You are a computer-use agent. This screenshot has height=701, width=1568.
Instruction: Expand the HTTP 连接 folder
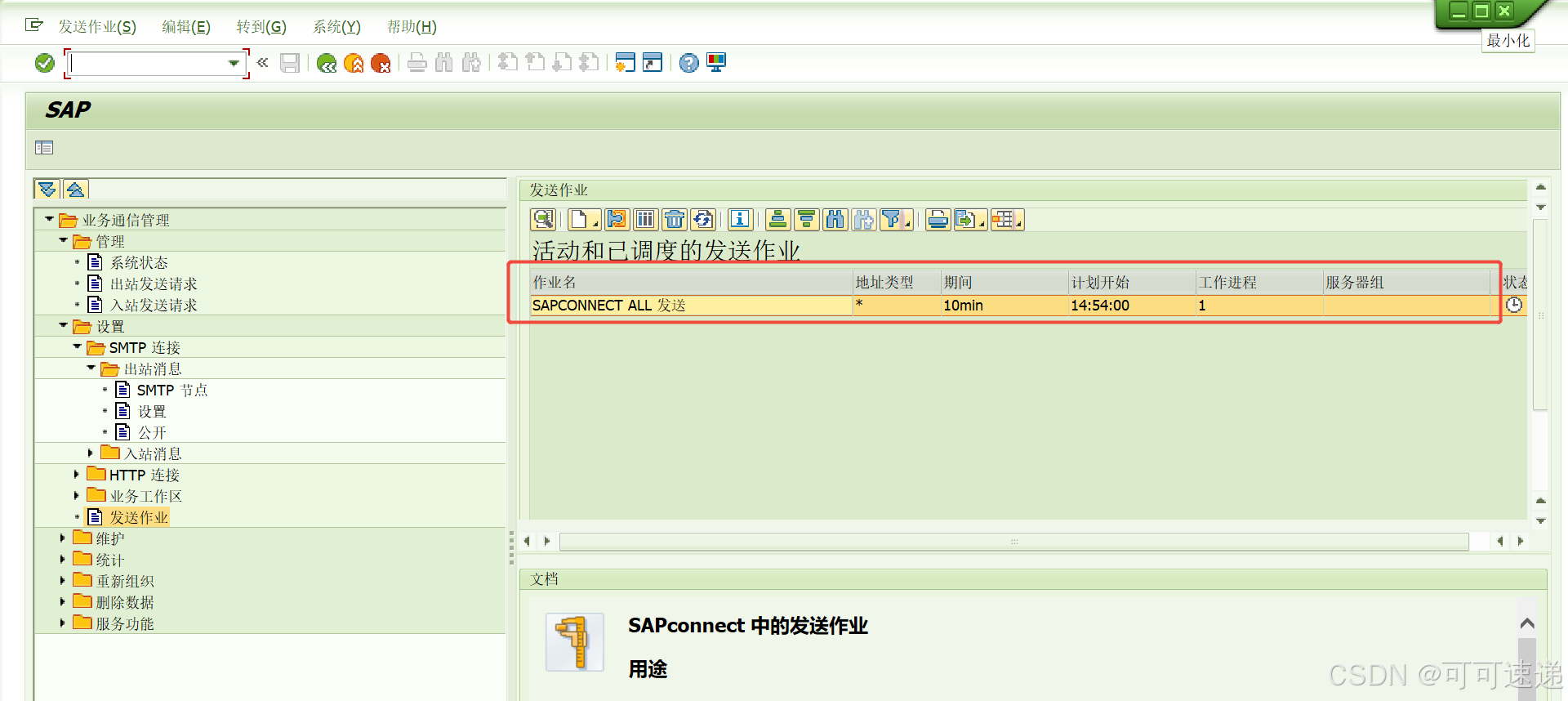click(76, 474)
